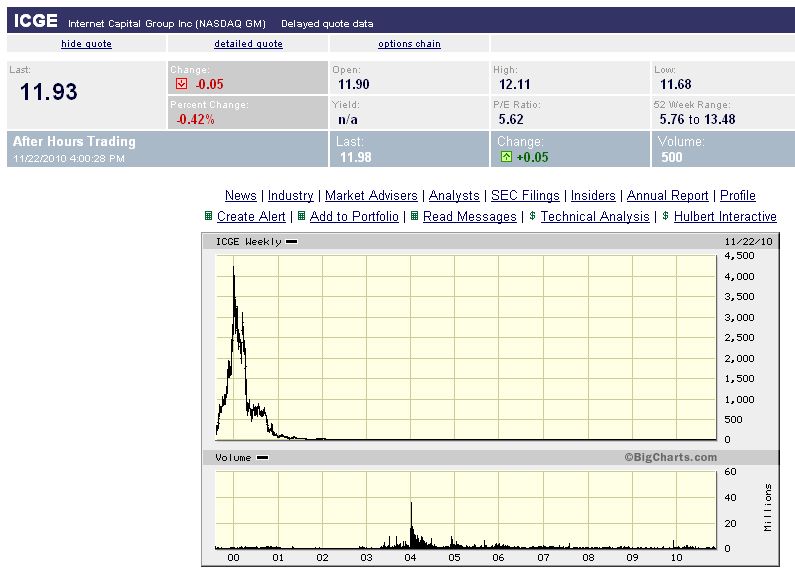Viewport: 795px width, 579px height.
Task: Click the after hours volume 500
Action: point(671,157)
